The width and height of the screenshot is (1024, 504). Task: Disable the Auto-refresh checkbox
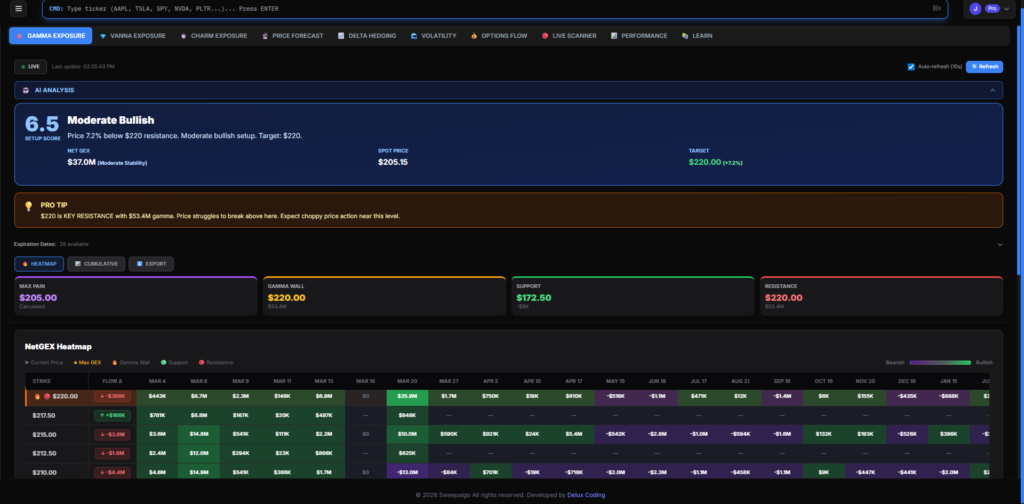point(911,67)
